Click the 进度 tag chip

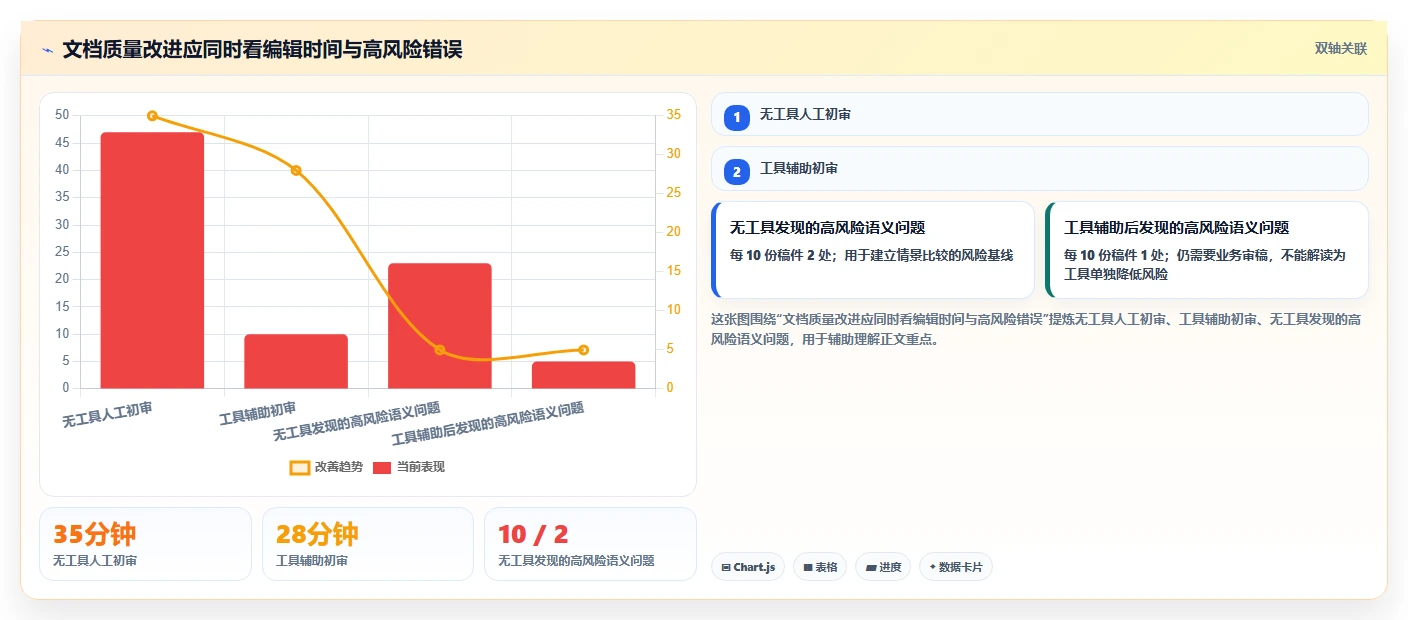pos(883,567)
